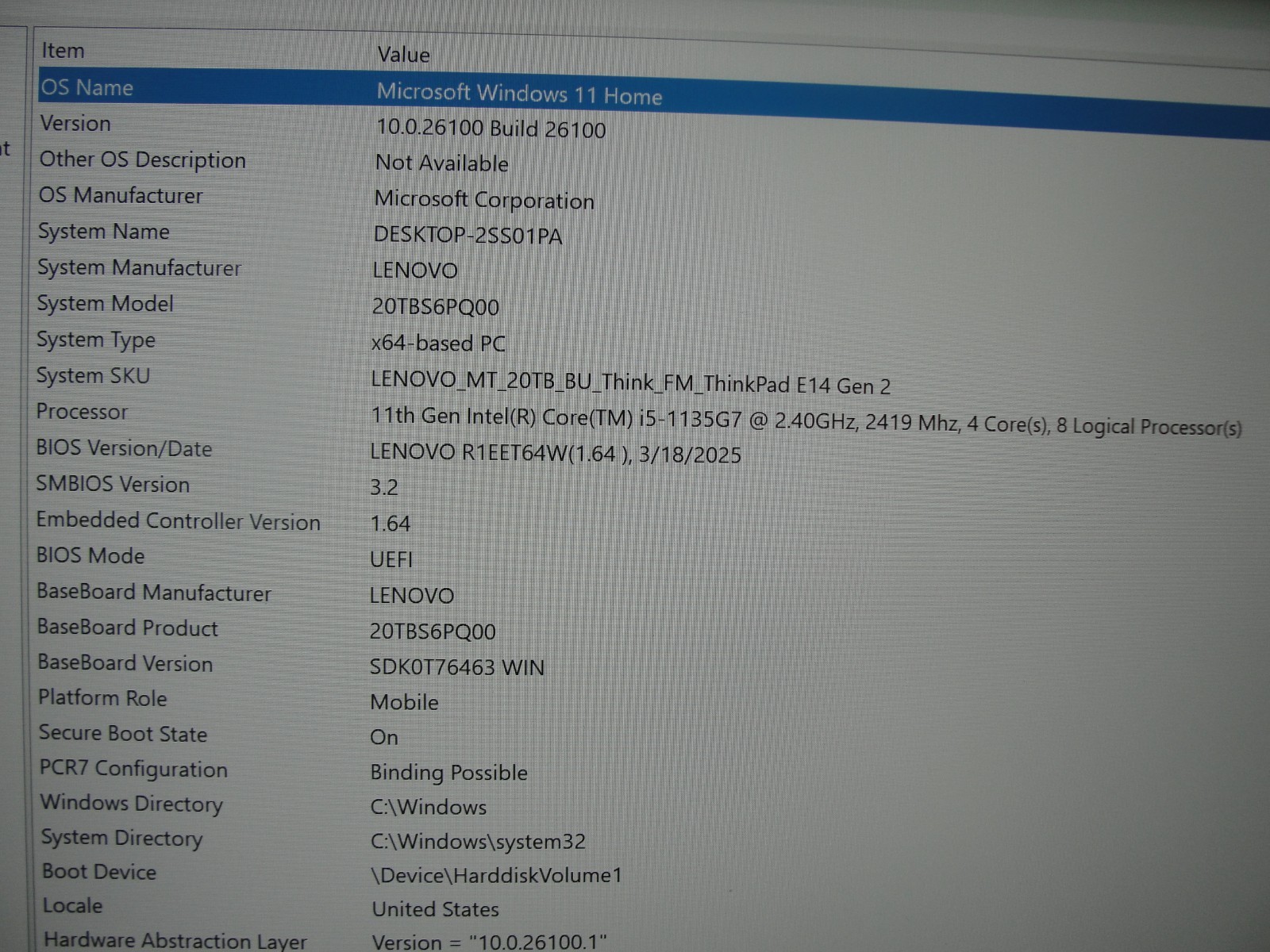This screenshot has height=952, width=1270.
Task: Select the BIOS Mode row
Action: click(x=90, y=555)
